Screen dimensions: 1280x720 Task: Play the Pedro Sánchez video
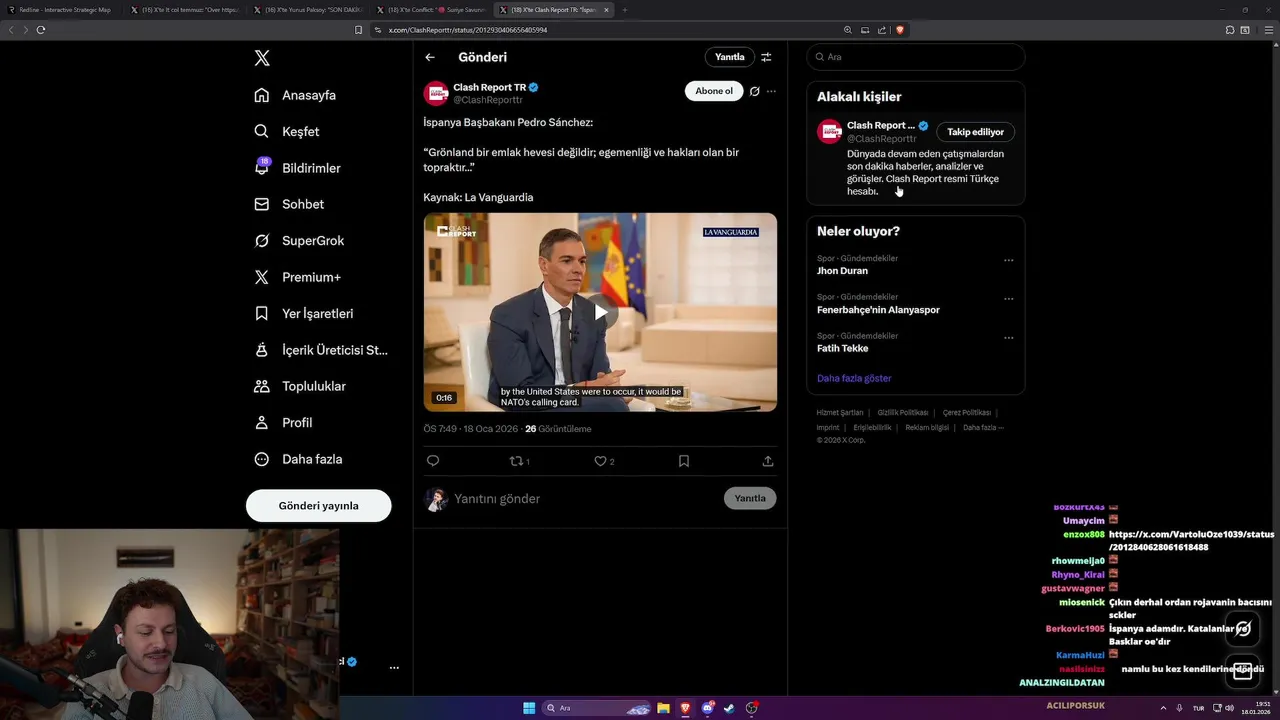tap(600, 312)
